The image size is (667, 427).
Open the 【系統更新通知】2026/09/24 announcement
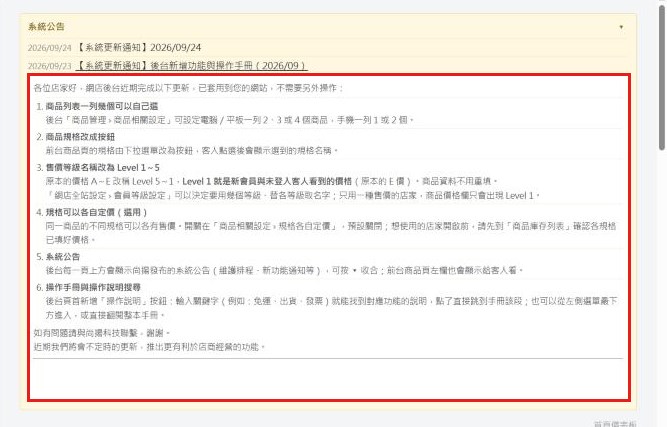coord(138,47)
